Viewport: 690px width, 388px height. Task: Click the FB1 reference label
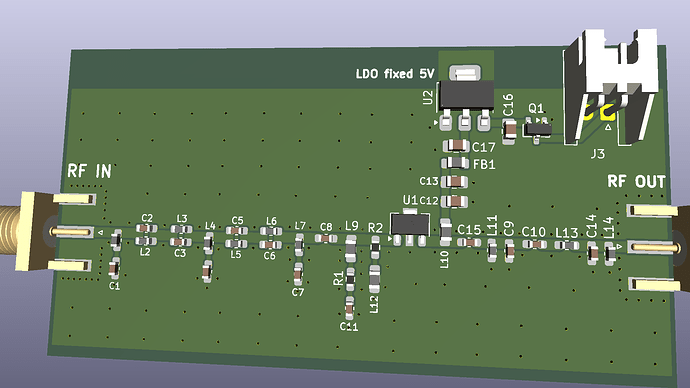[x=484, y=165]
